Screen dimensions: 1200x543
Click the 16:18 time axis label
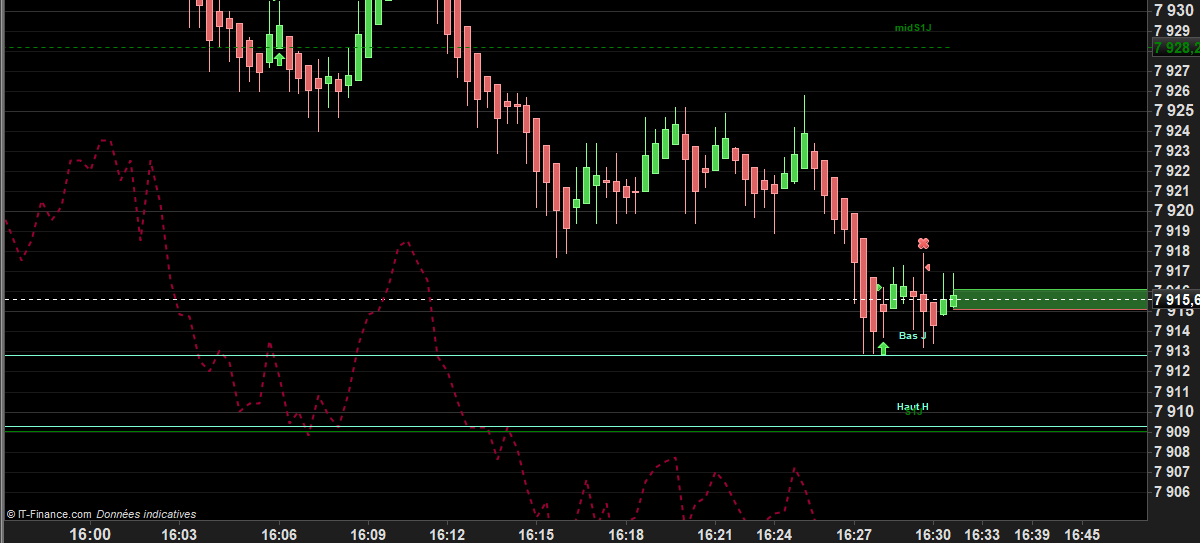click(626, 534)
